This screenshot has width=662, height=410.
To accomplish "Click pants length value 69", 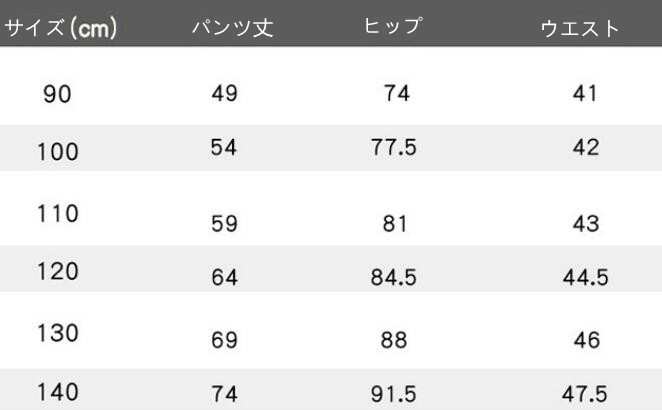I will (x=224, y=341).
